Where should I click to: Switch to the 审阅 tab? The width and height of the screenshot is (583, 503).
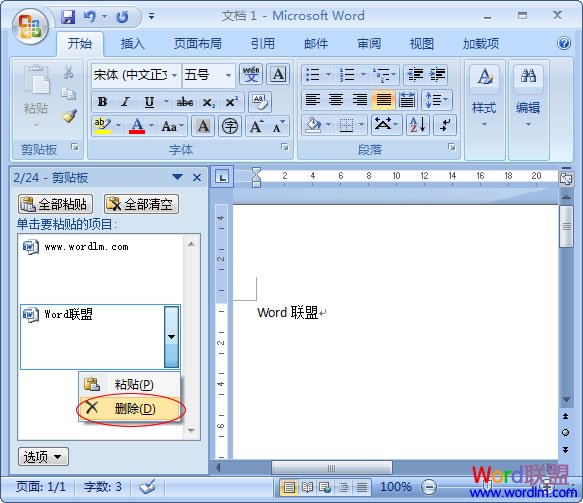click(368, 44)
